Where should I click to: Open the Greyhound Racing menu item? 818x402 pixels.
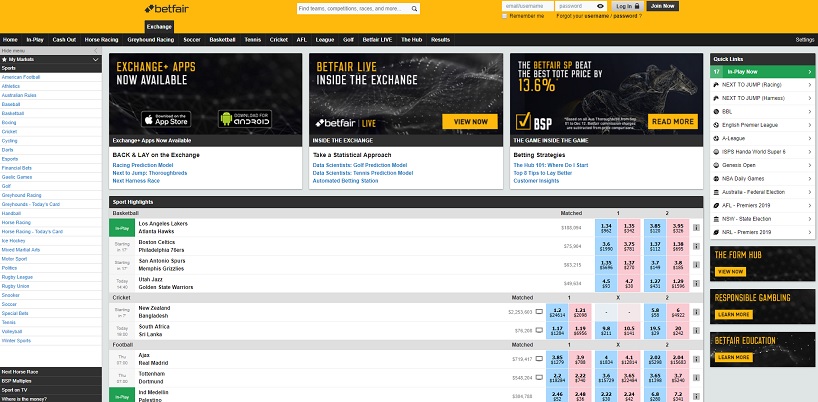coord(151,40)
